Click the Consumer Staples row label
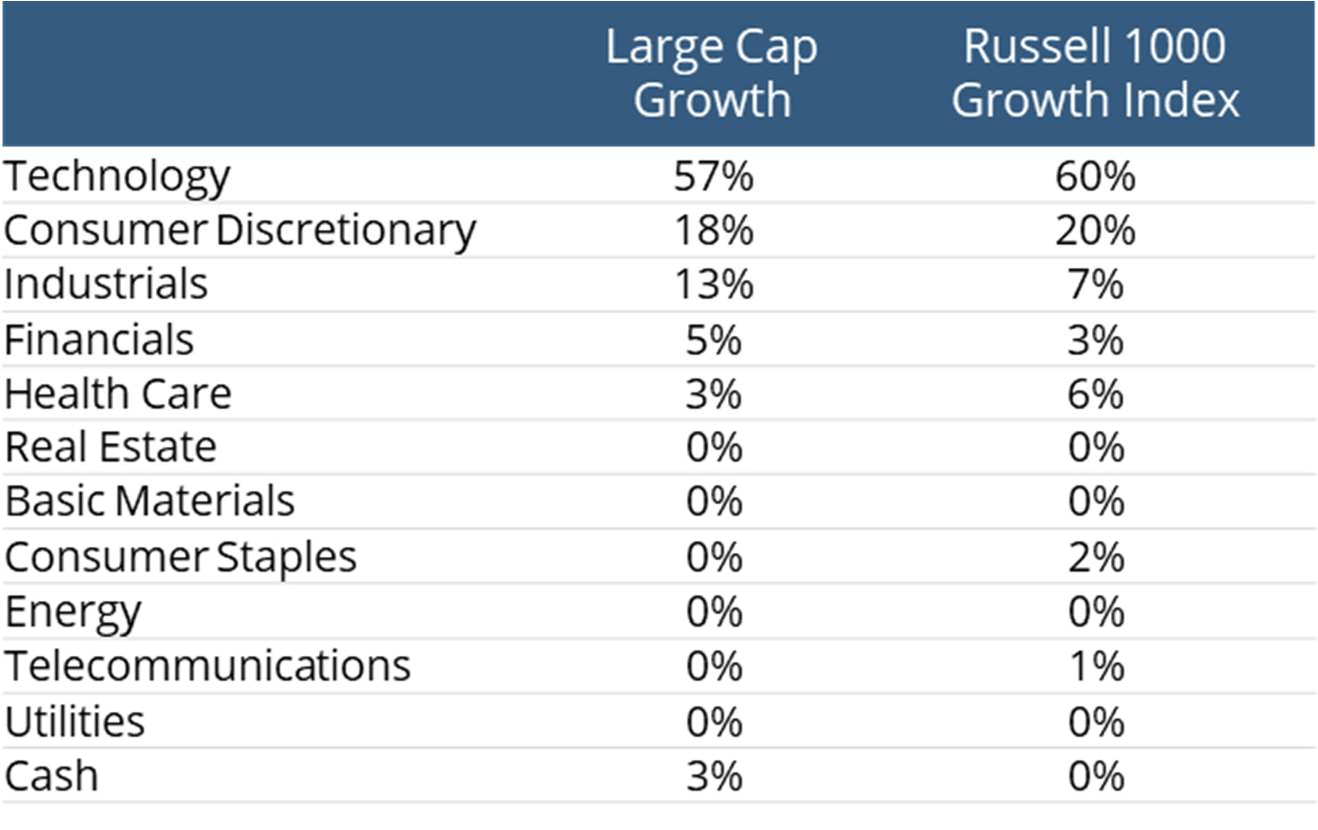 [x=180, y=557]
